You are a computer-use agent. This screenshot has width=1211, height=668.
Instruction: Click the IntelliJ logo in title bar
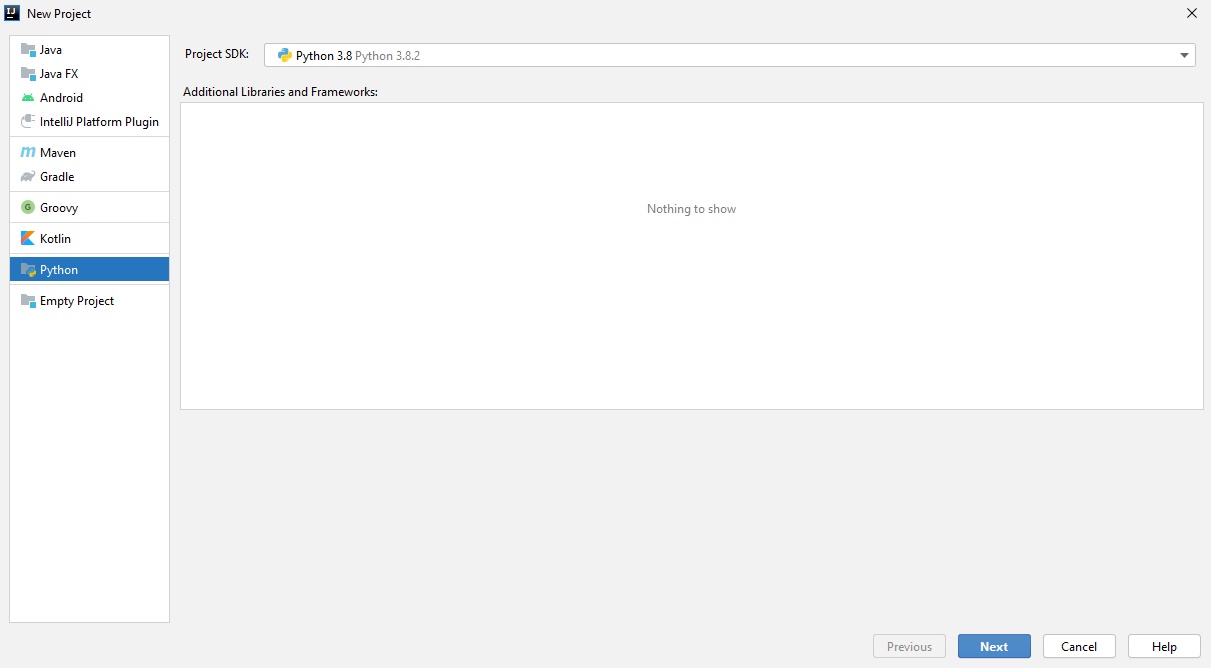point(12,13)
